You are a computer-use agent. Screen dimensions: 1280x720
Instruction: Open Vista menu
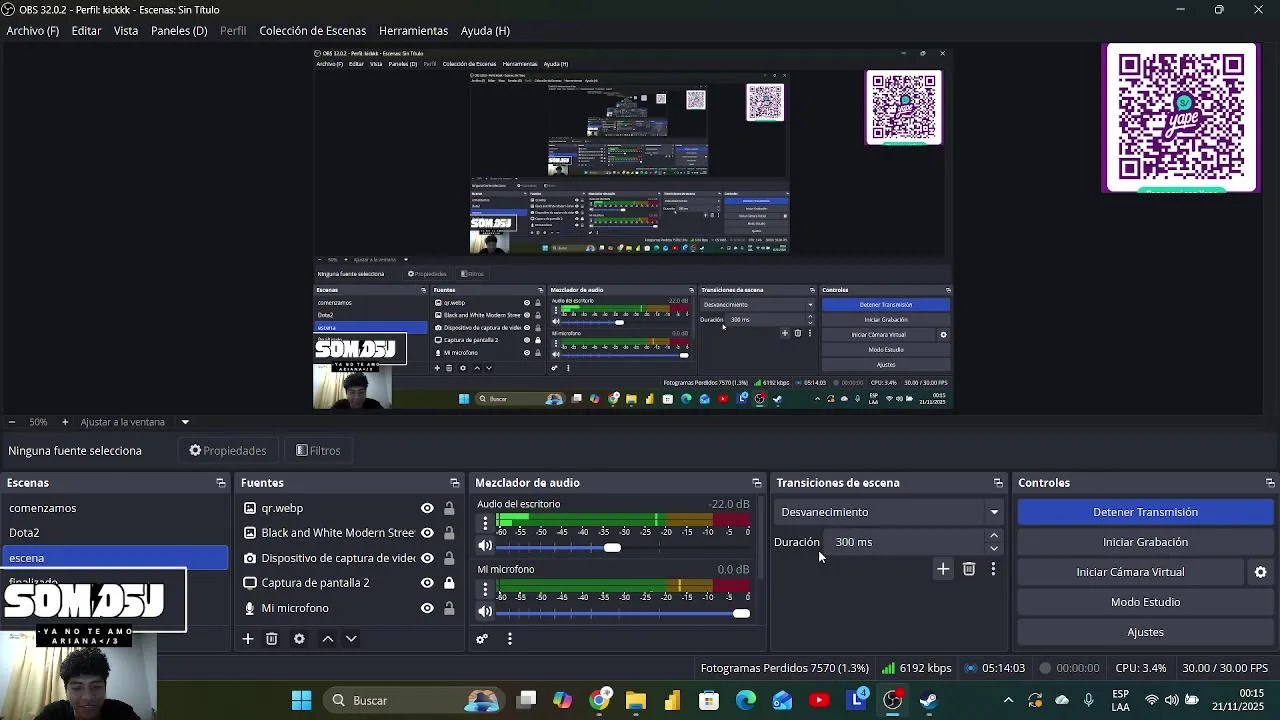126,31
